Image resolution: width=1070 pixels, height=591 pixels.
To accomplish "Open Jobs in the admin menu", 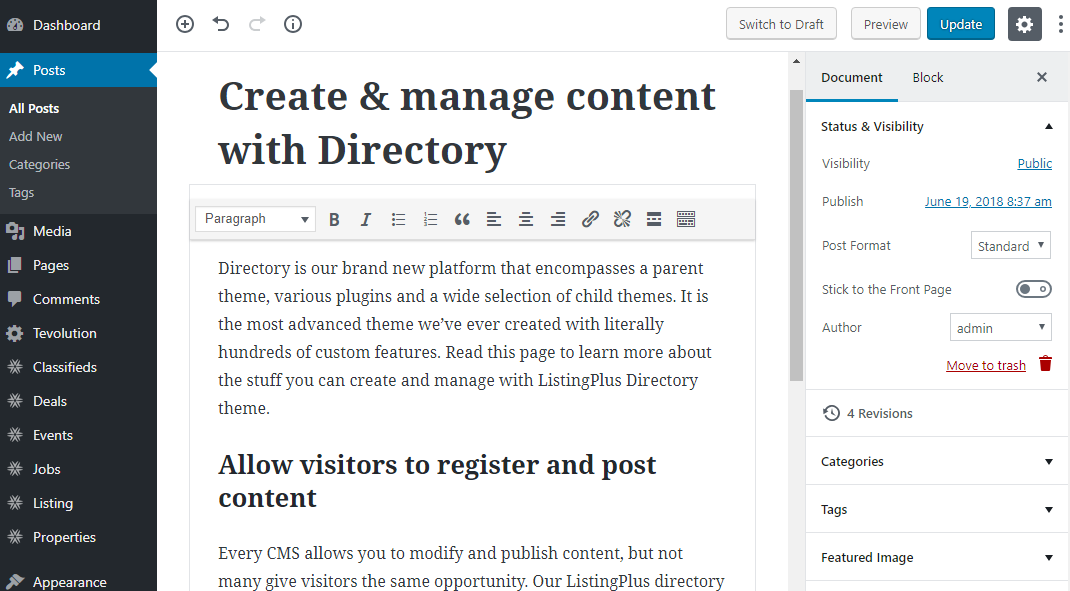I will pos(78,470).
